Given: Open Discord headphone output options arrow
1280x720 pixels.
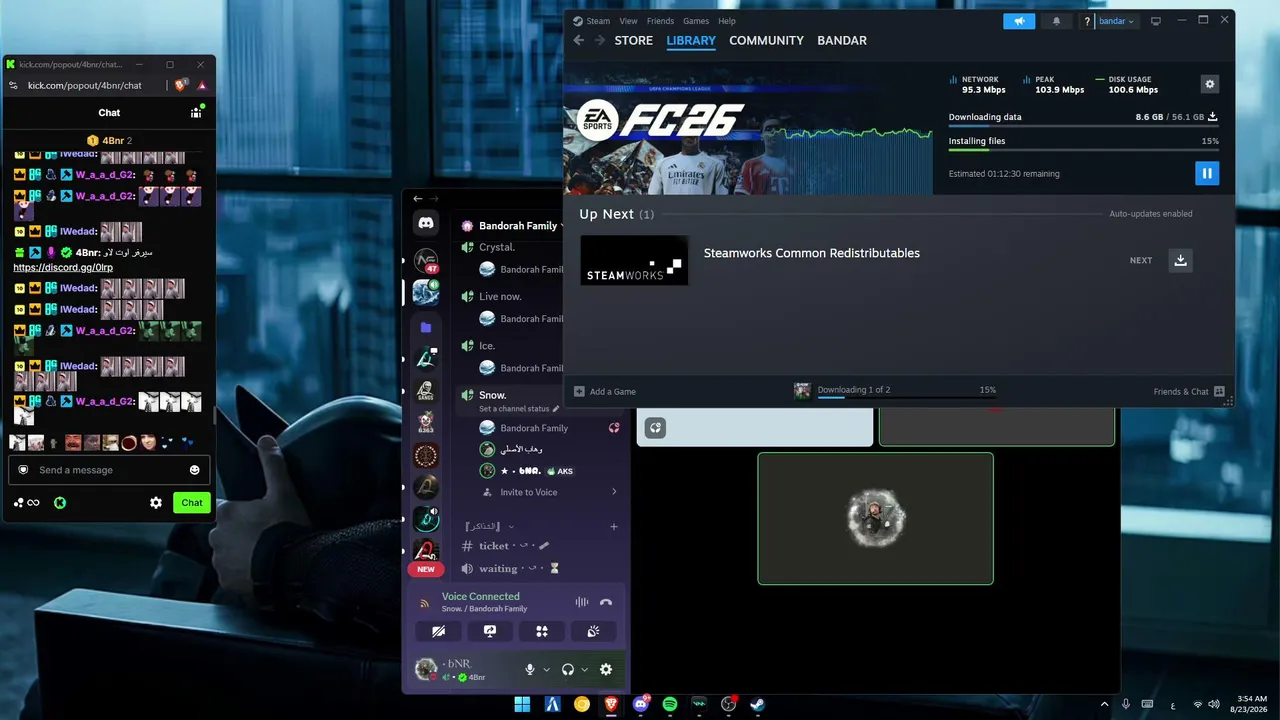Looking at the screenshot, I should pyautogui.click(x=585, y=670).
